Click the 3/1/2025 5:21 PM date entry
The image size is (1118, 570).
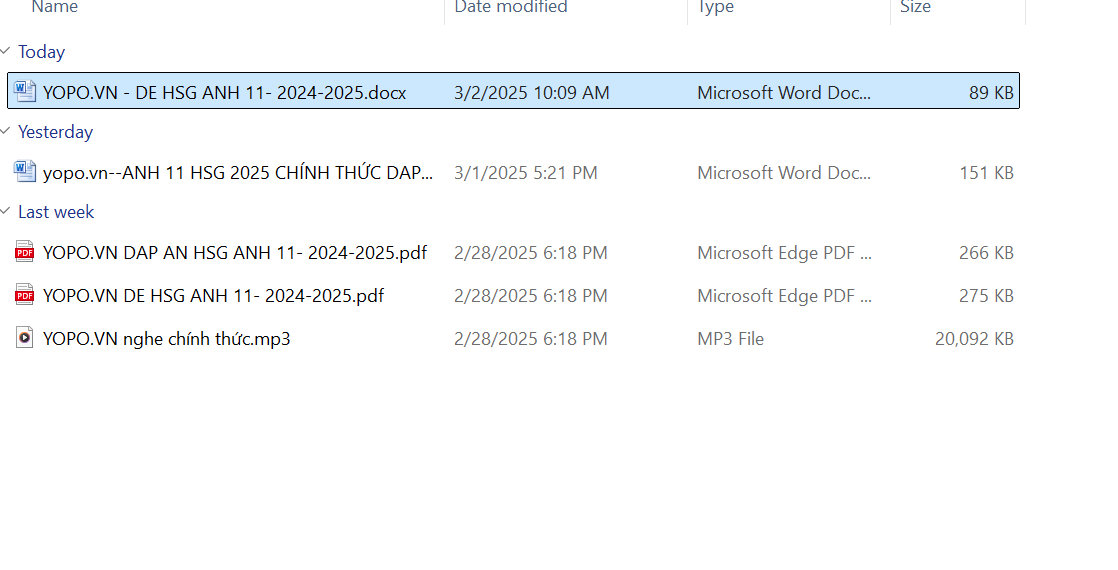(526, 173)
